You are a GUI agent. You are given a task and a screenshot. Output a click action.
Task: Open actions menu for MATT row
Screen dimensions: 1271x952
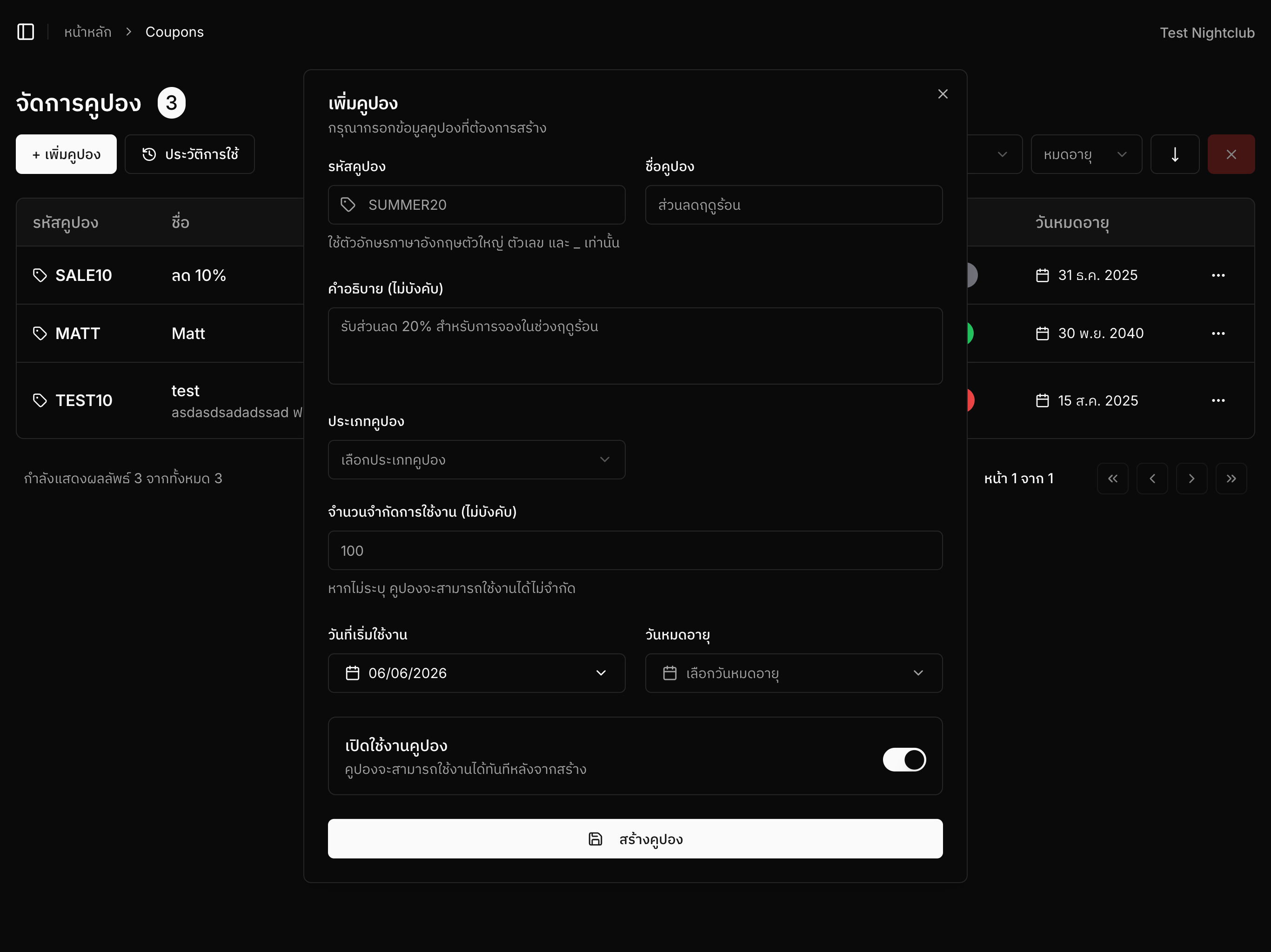(1217, 333)
